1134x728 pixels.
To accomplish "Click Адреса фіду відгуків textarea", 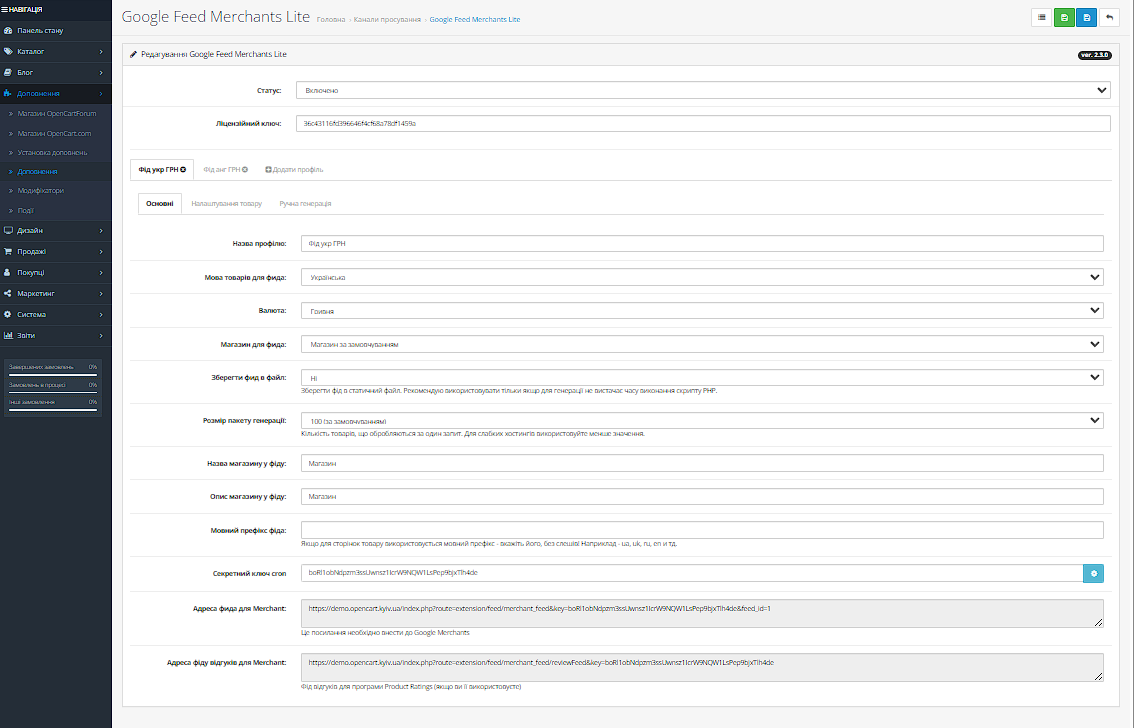I will tap(702, 667).
